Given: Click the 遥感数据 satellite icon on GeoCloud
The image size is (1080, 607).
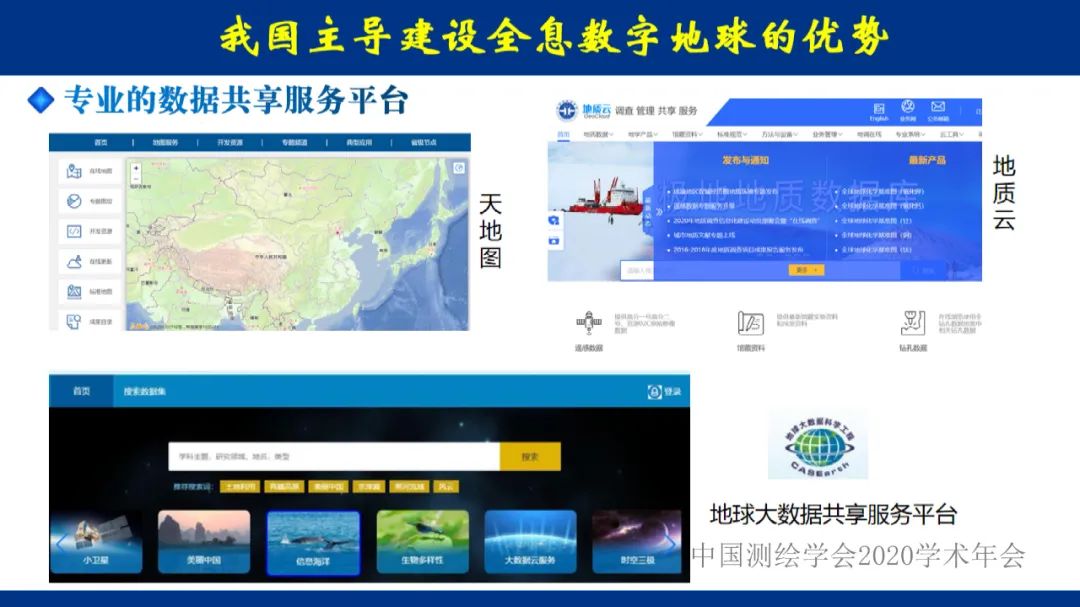Looking at the screenshot, I should (x=588, y=323).
